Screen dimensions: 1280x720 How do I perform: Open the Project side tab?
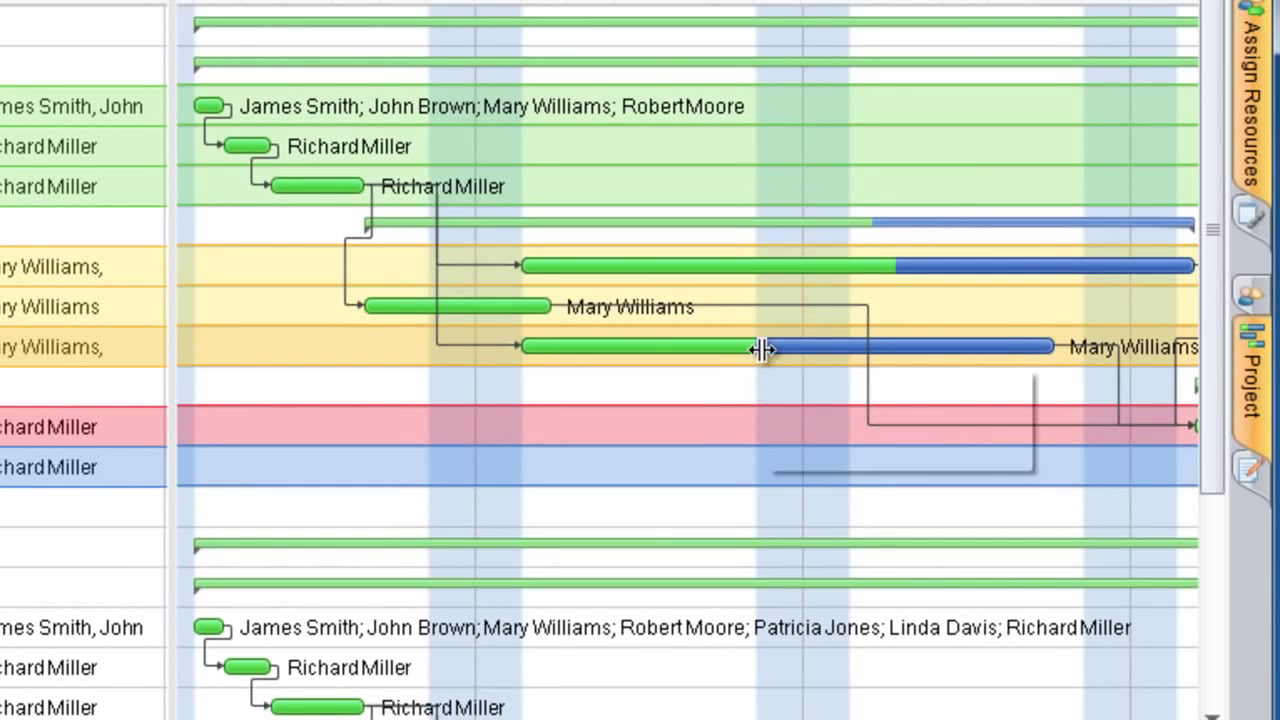click(x=1250, y=385)
